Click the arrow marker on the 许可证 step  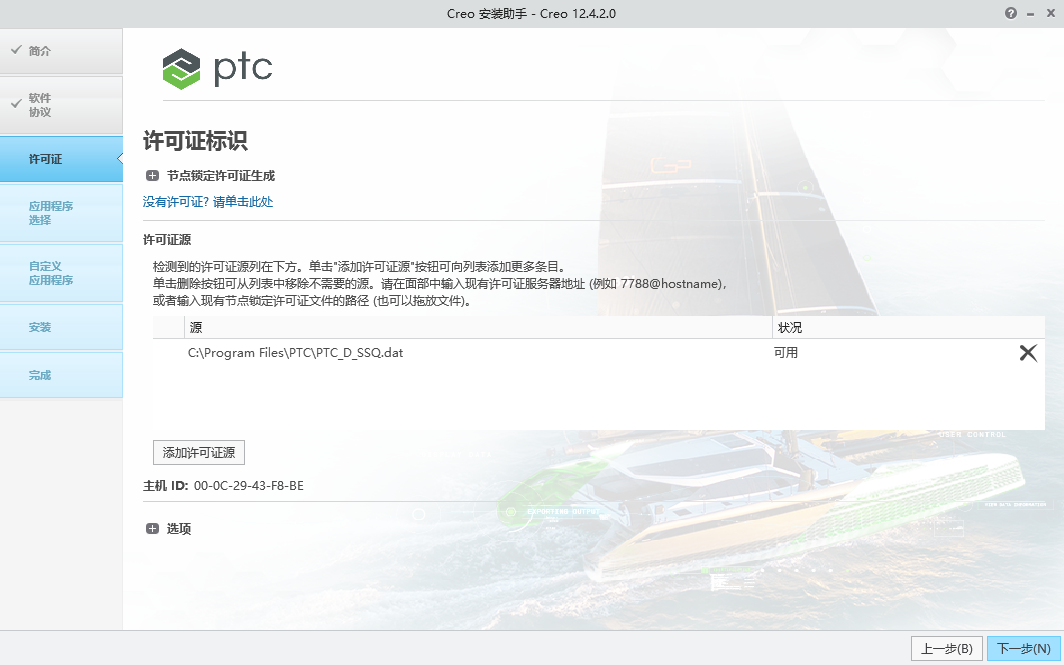point(119,158)
